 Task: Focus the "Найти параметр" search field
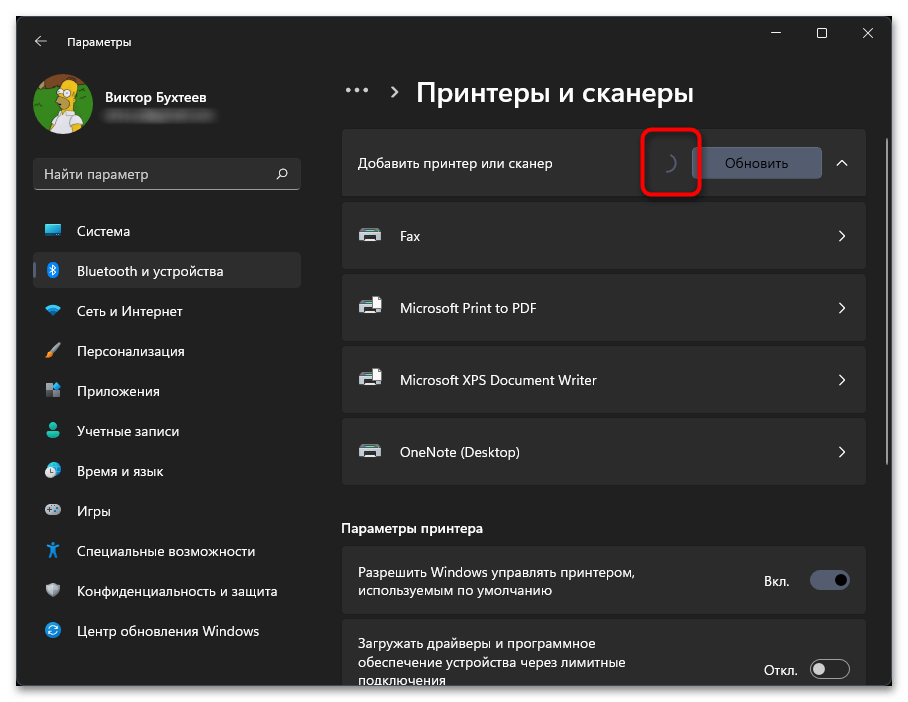coord(167,174)
